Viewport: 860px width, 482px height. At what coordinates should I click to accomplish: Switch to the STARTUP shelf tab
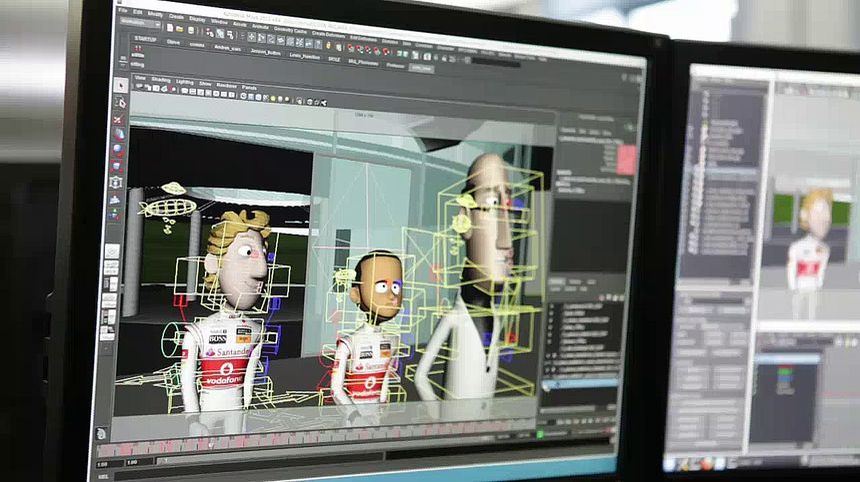pyautogui.click(x=145, y=39)
